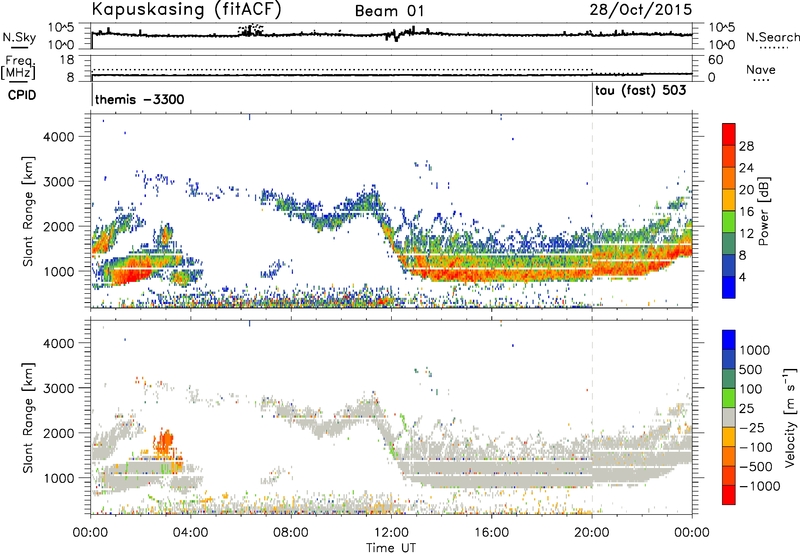Click the power colorbar value 4
Screen dimensions: 800x554
coord(744,278)
